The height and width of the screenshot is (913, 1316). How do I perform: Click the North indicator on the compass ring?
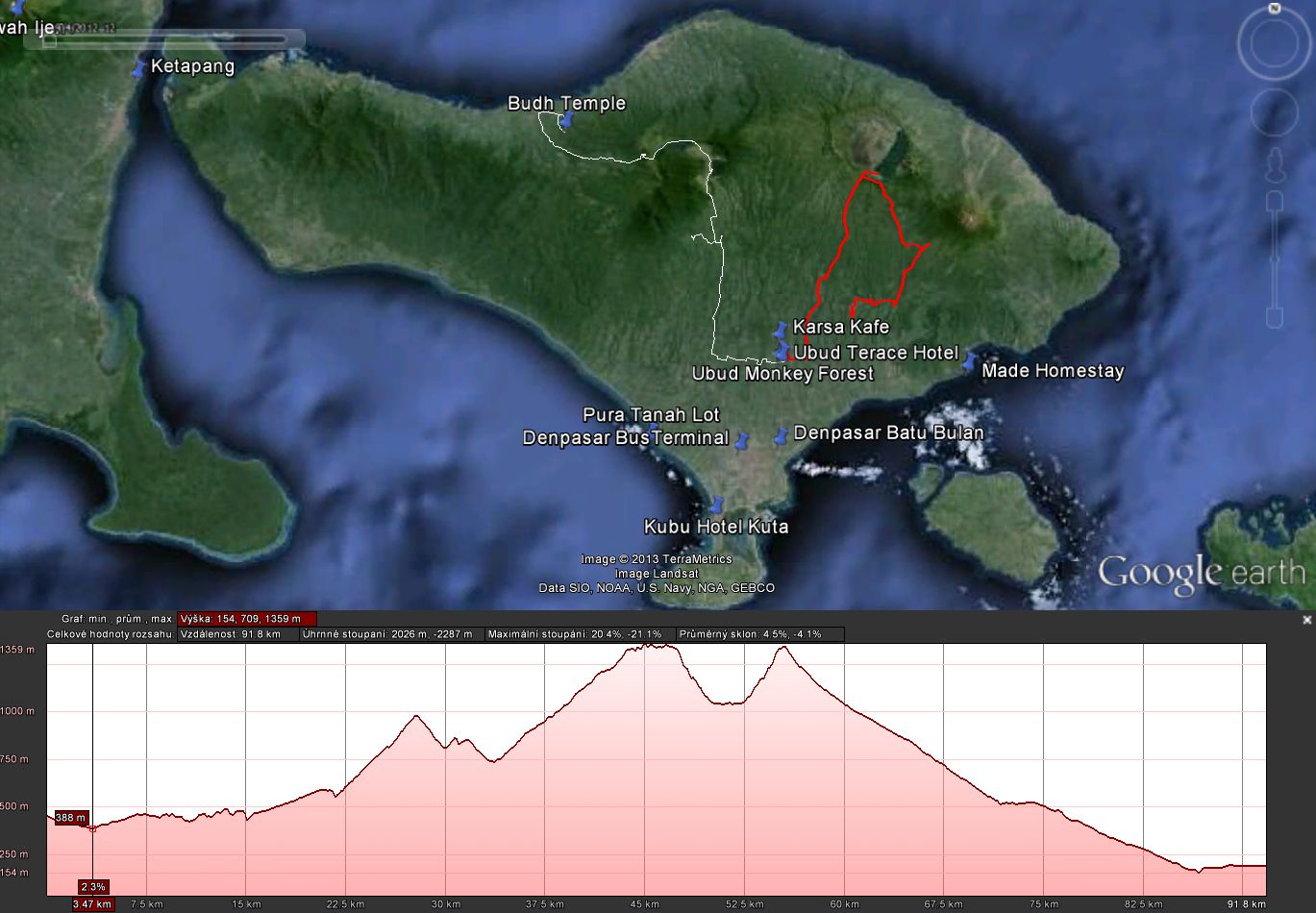click(x=1274, y=9)
